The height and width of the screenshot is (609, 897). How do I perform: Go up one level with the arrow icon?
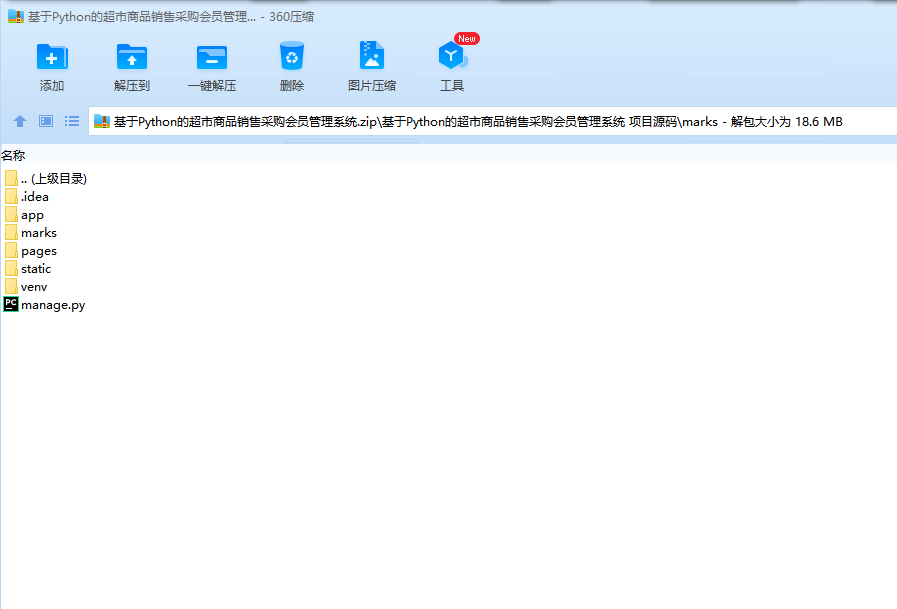[x=20, y=121]
